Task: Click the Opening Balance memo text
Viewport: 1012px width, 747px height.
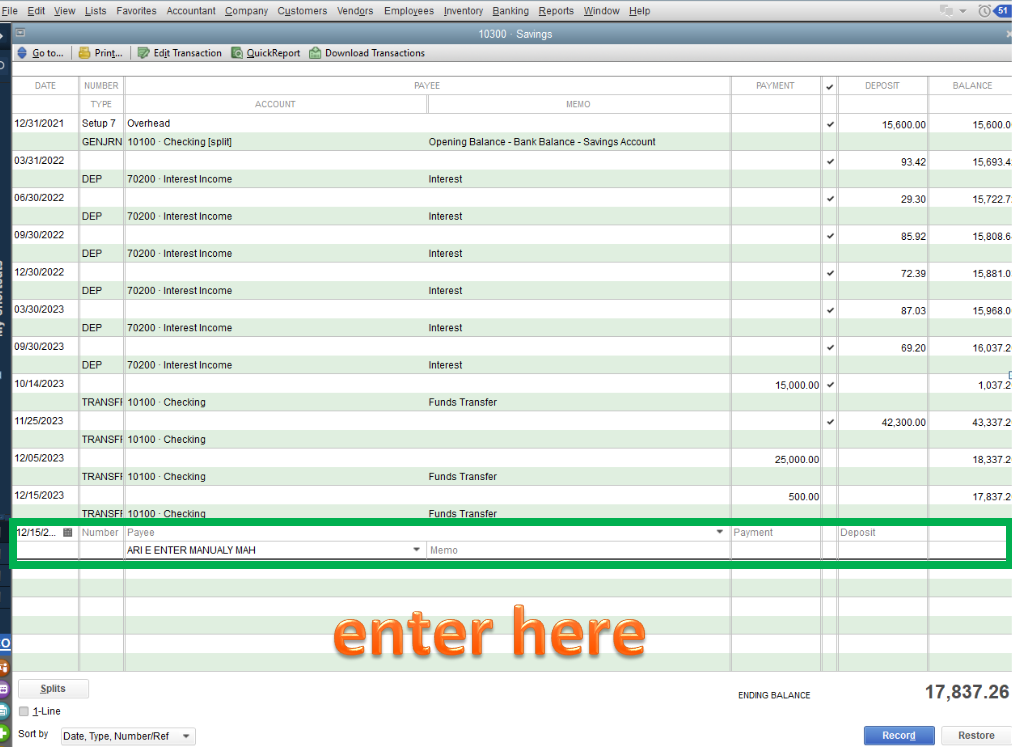Action: (x=541, y=142)
